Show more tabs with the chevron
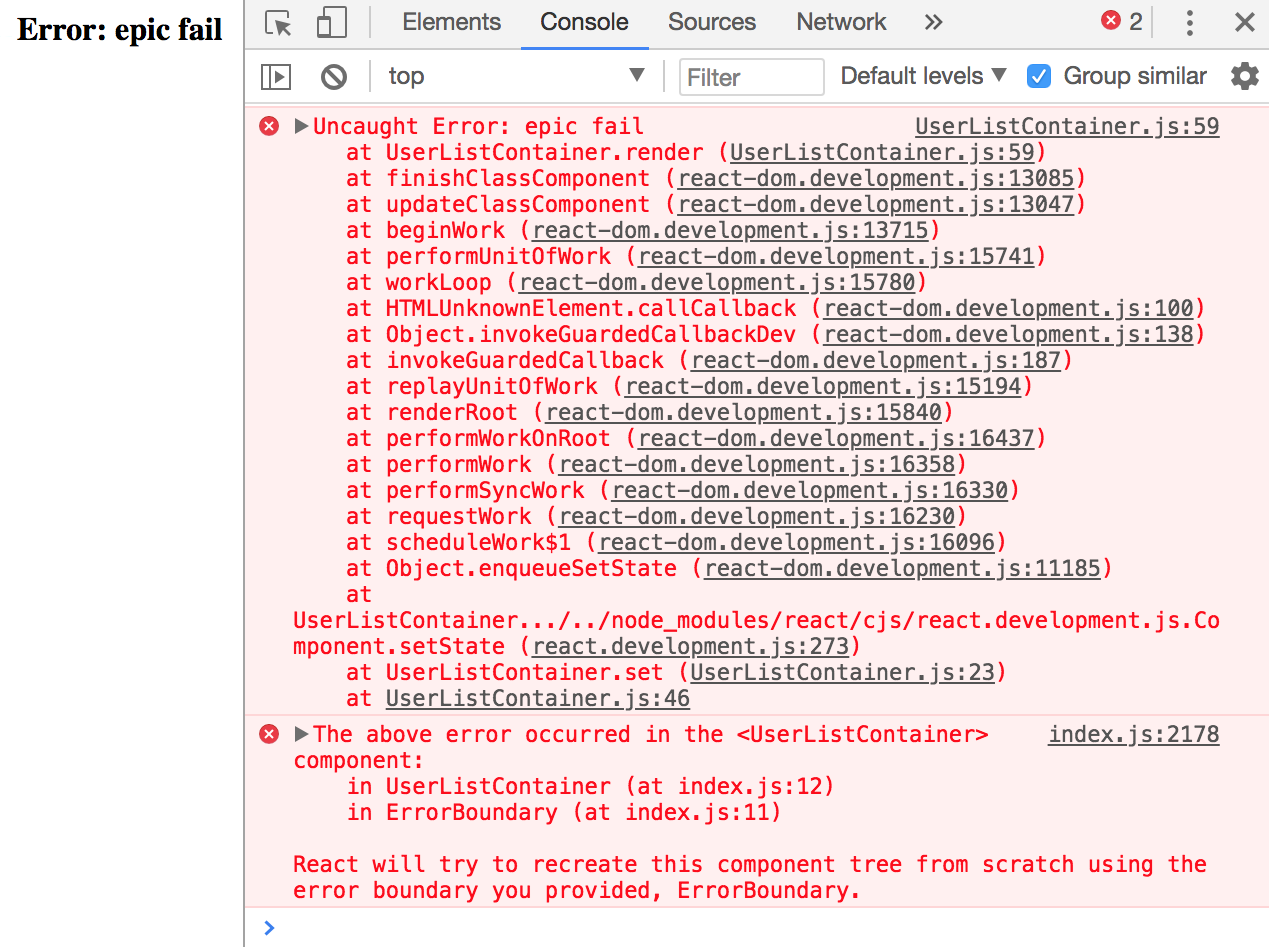Viewport: 1269px width, 947px height. coord(933,23)
